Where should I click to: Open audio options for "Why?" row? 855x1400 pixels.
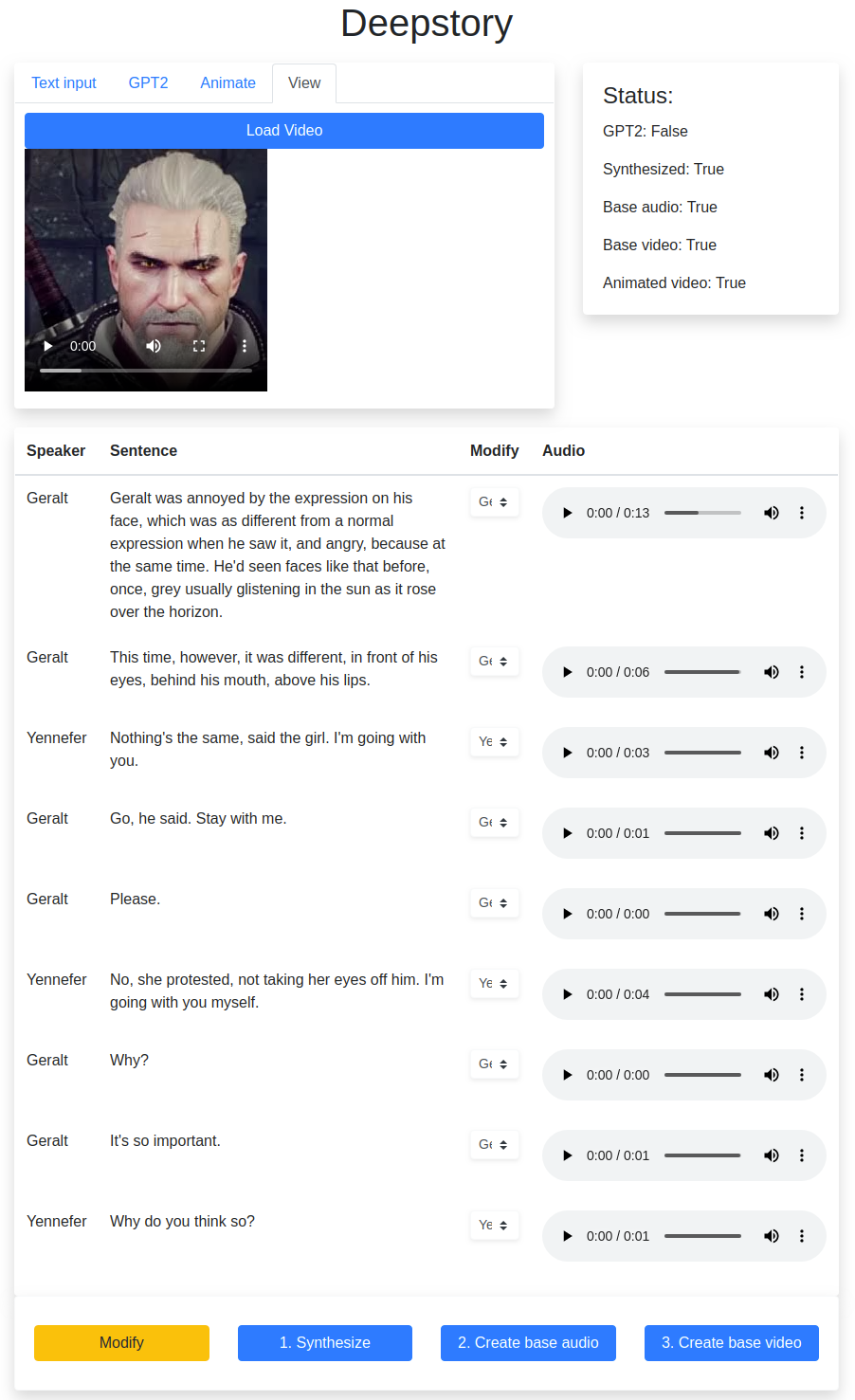coord(802,1075)
